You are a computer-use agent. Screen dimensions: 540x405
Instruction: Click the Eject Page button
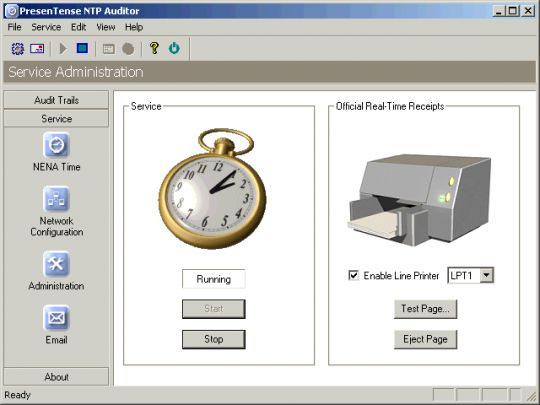point(425,339)
